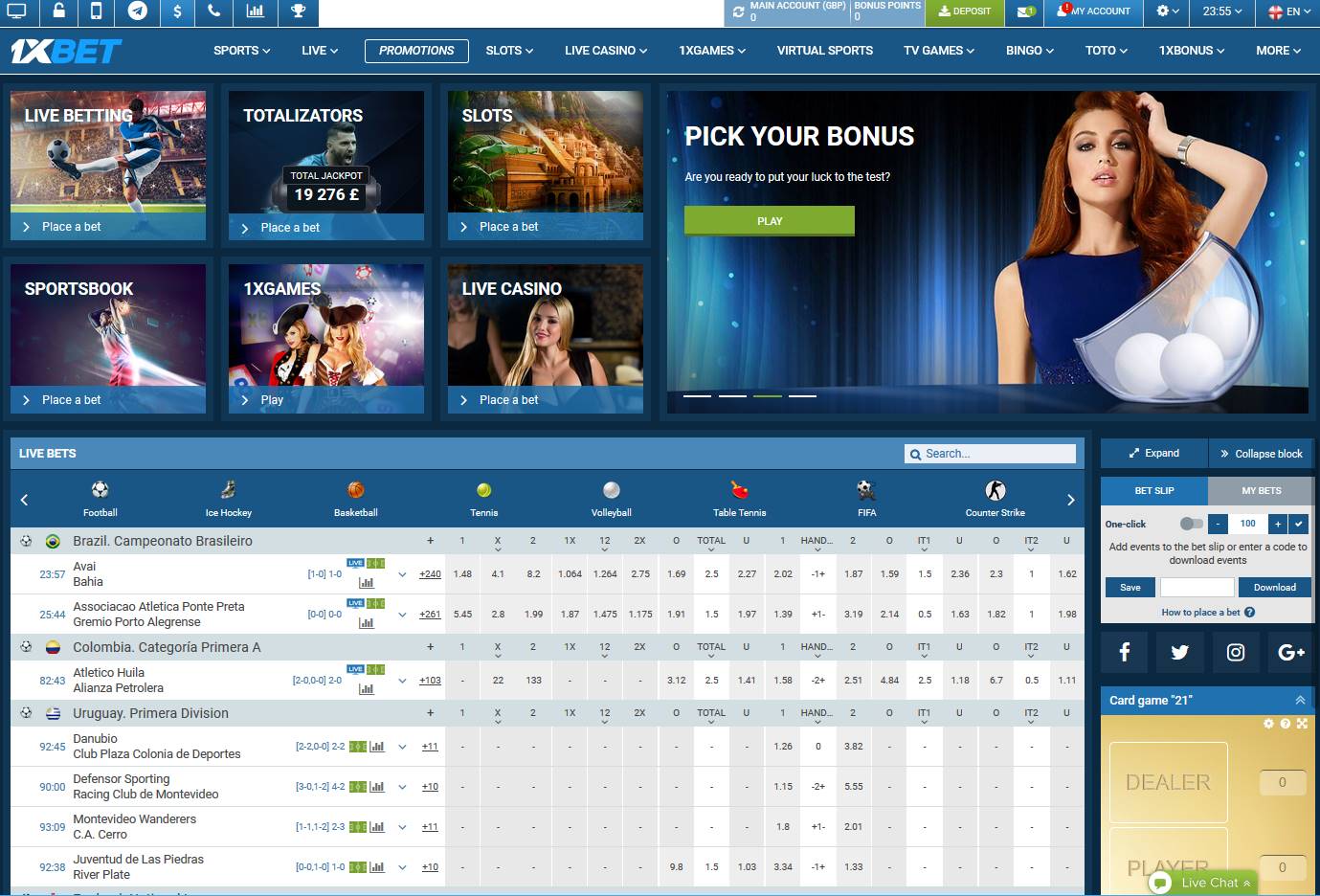
Task: Switch to the MY BETS tab
Action: (x=1260, y=490)
